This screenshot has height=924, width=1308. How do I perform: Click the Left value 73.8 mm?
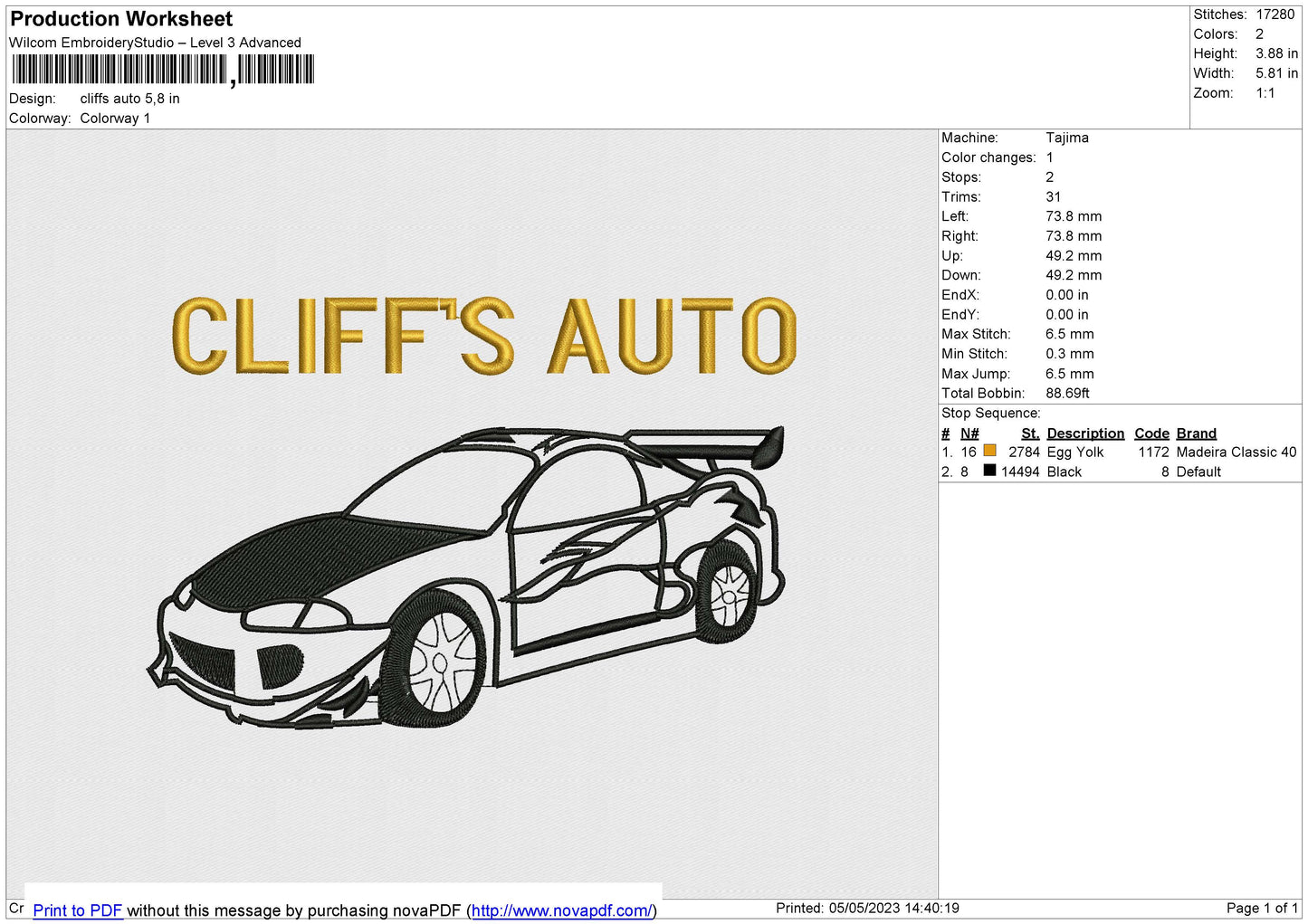click(1074, 216)
